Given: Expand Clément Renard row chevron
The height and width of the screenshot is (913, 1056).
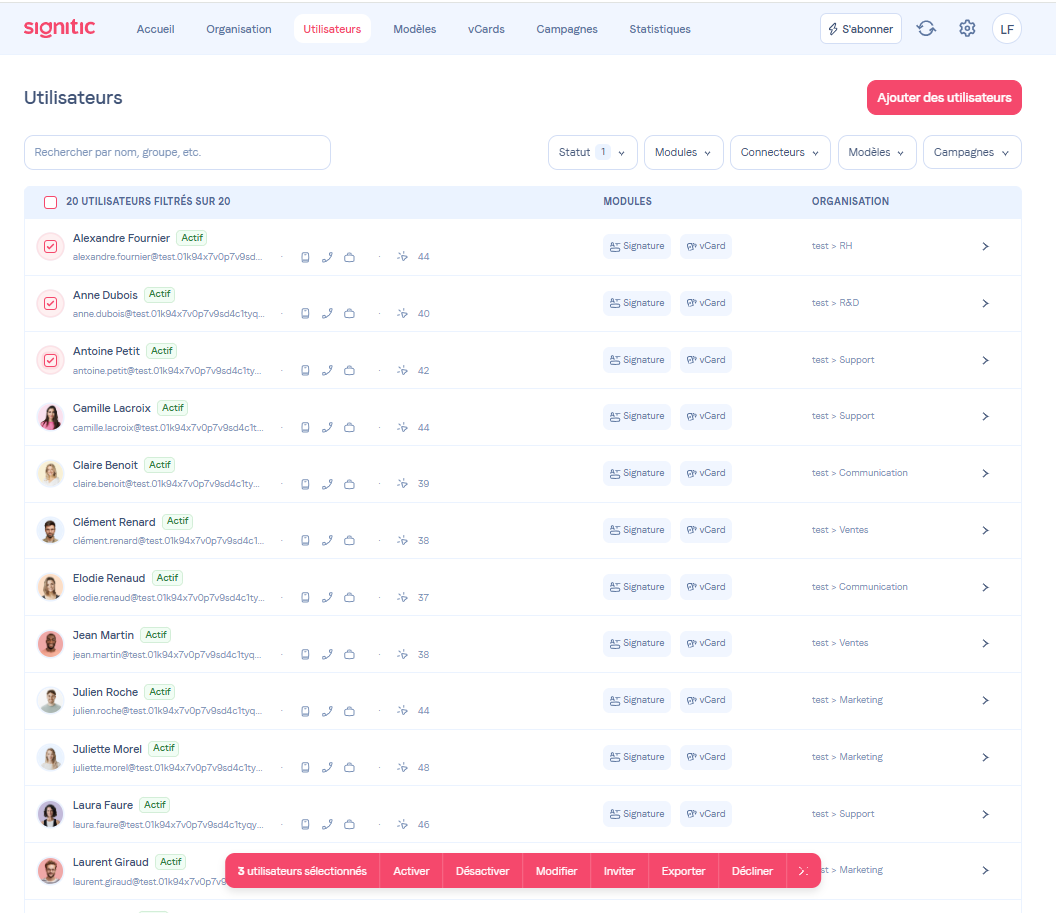Looking at the screenshot, I should click(x=985, y=531).
